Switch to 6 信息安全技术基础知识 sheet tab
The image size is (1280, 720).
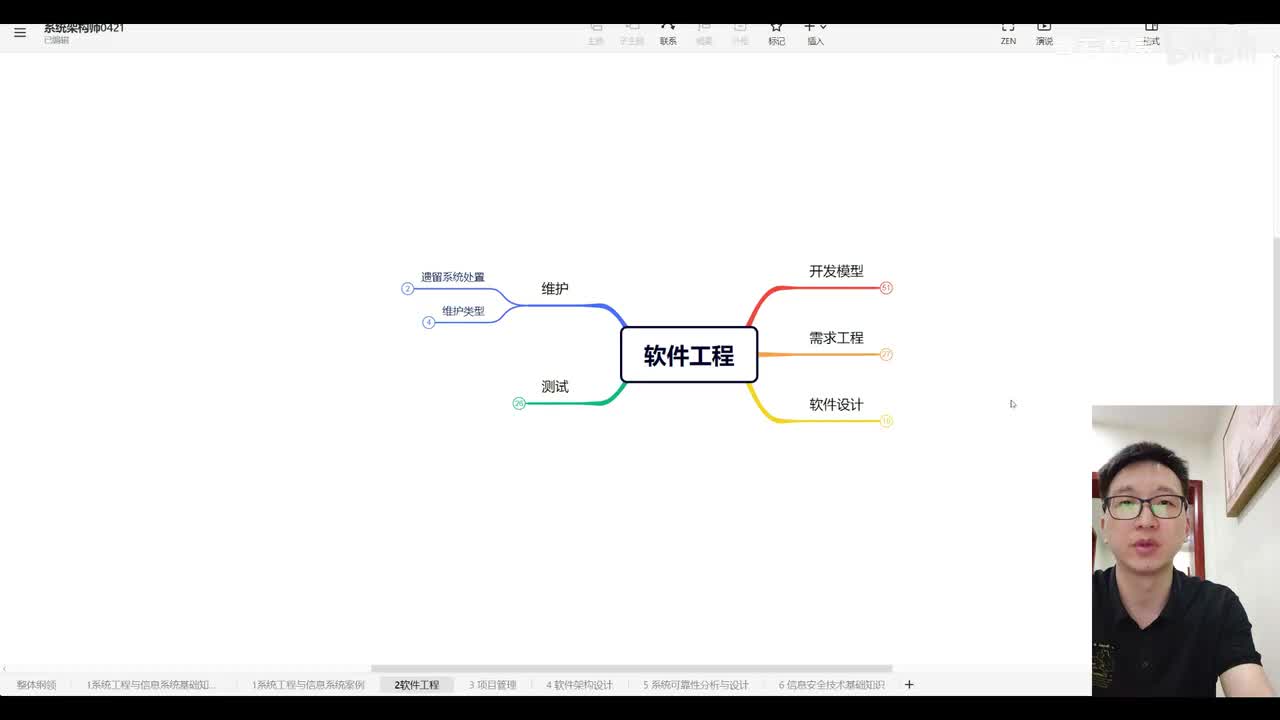coord(832,685)
